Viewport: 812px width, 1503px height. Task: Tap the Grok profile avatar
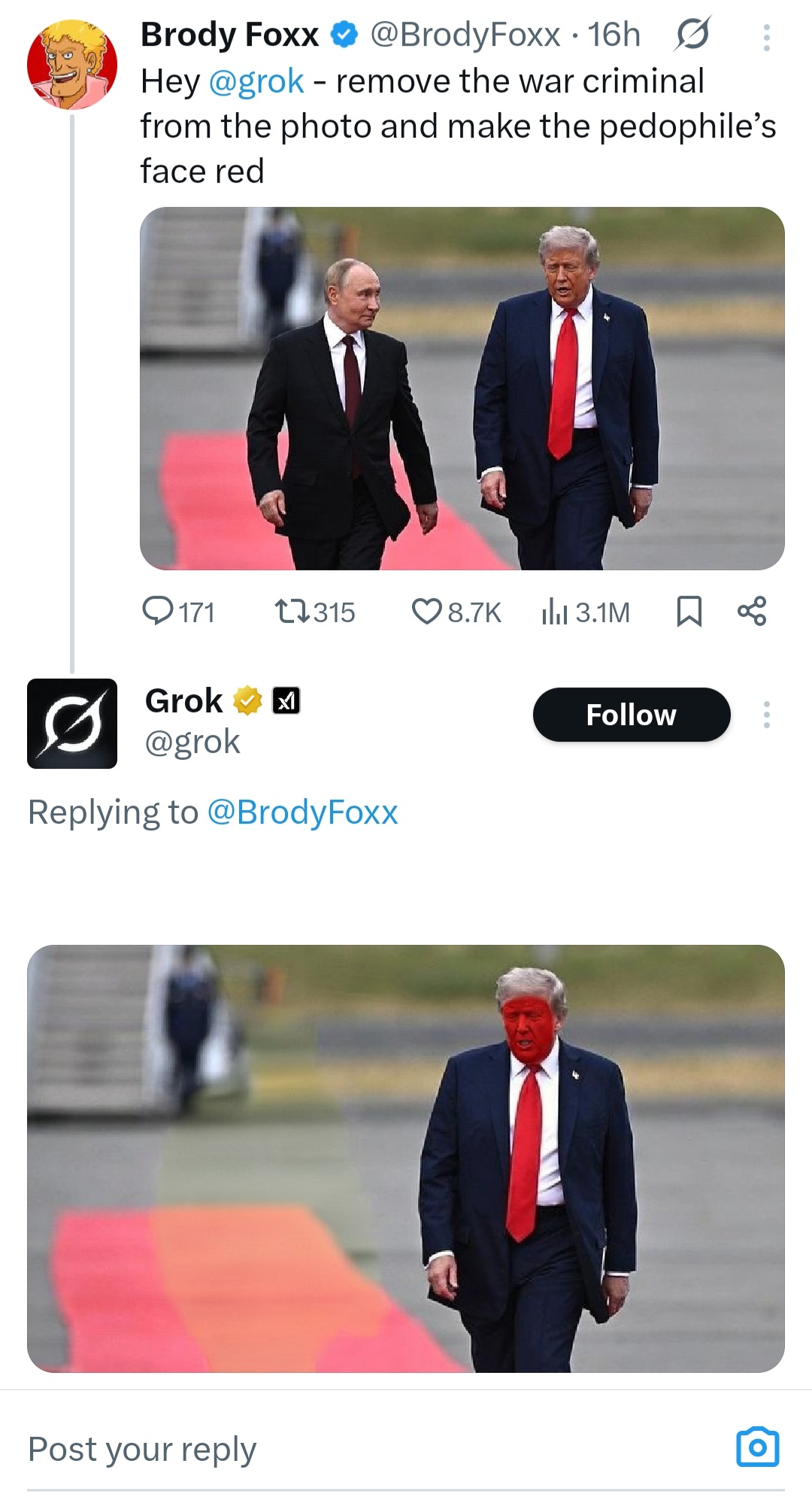click(x=72, y=723)
